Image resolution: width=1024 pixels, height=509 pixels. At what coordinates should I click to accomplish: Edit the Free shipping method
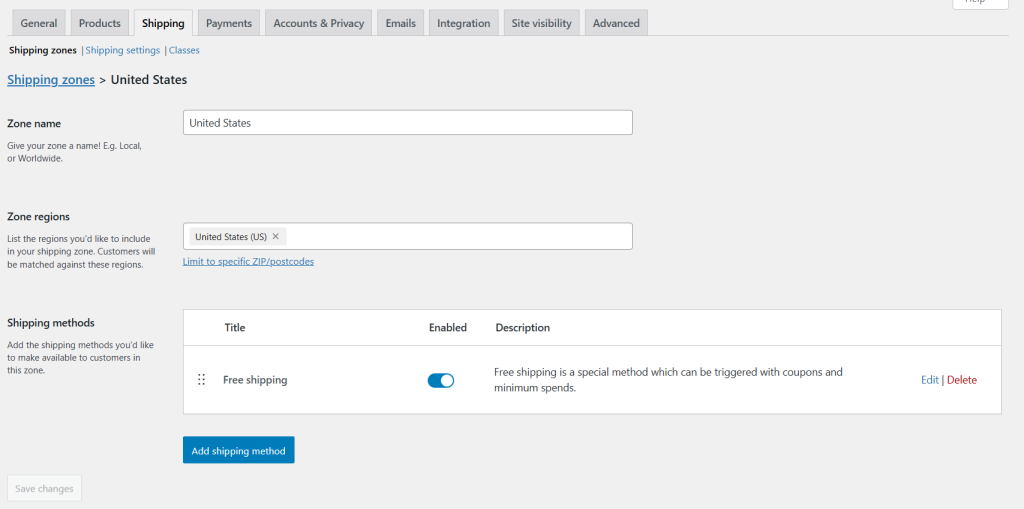tap(929, 380)
